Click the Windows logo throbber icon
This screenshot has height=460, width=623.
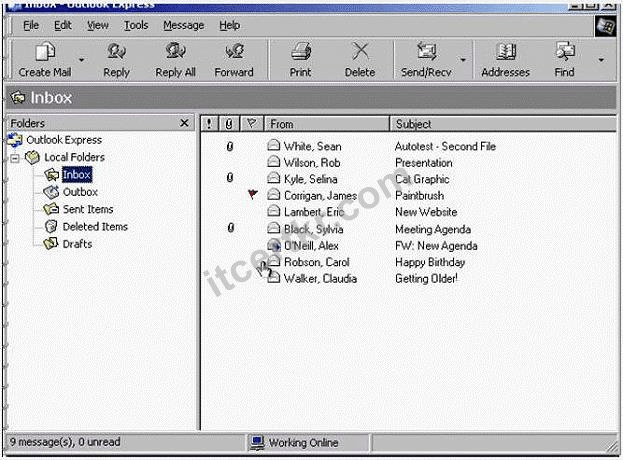point(605,26)
